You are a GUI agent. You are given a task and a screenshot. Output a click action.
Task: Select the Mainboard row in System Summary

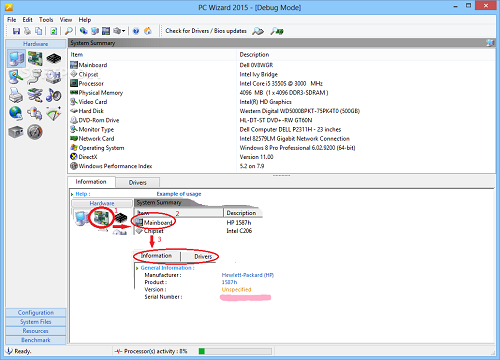coord(282,65)
